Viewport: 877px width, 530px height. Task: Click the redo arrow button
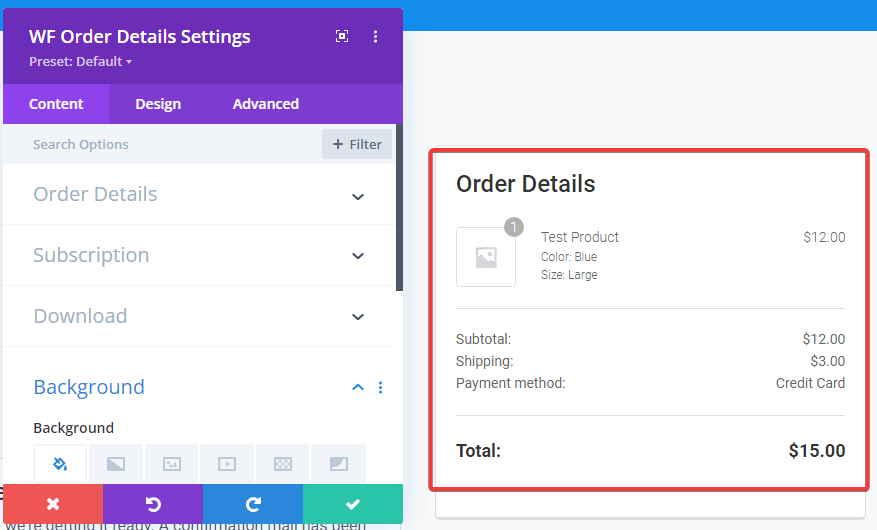tap(253, 504)
